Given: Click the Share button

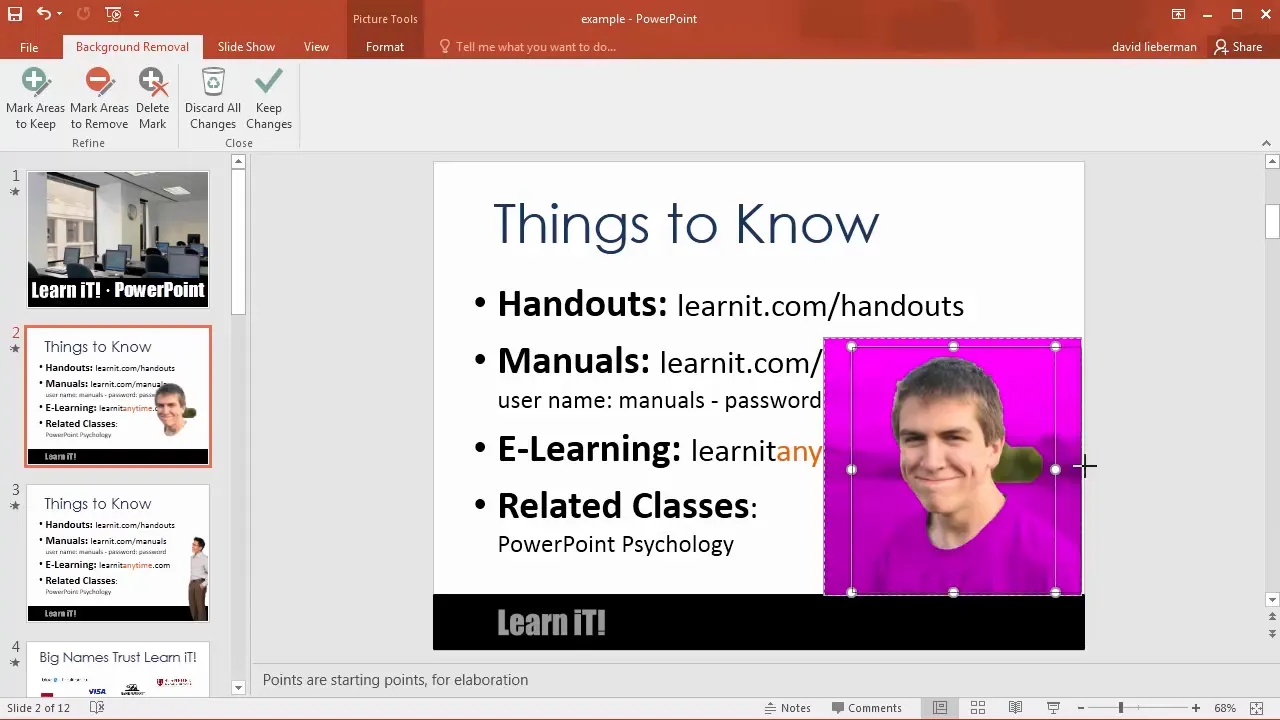Looking at the screenshot, I should tap(1238, 47).
